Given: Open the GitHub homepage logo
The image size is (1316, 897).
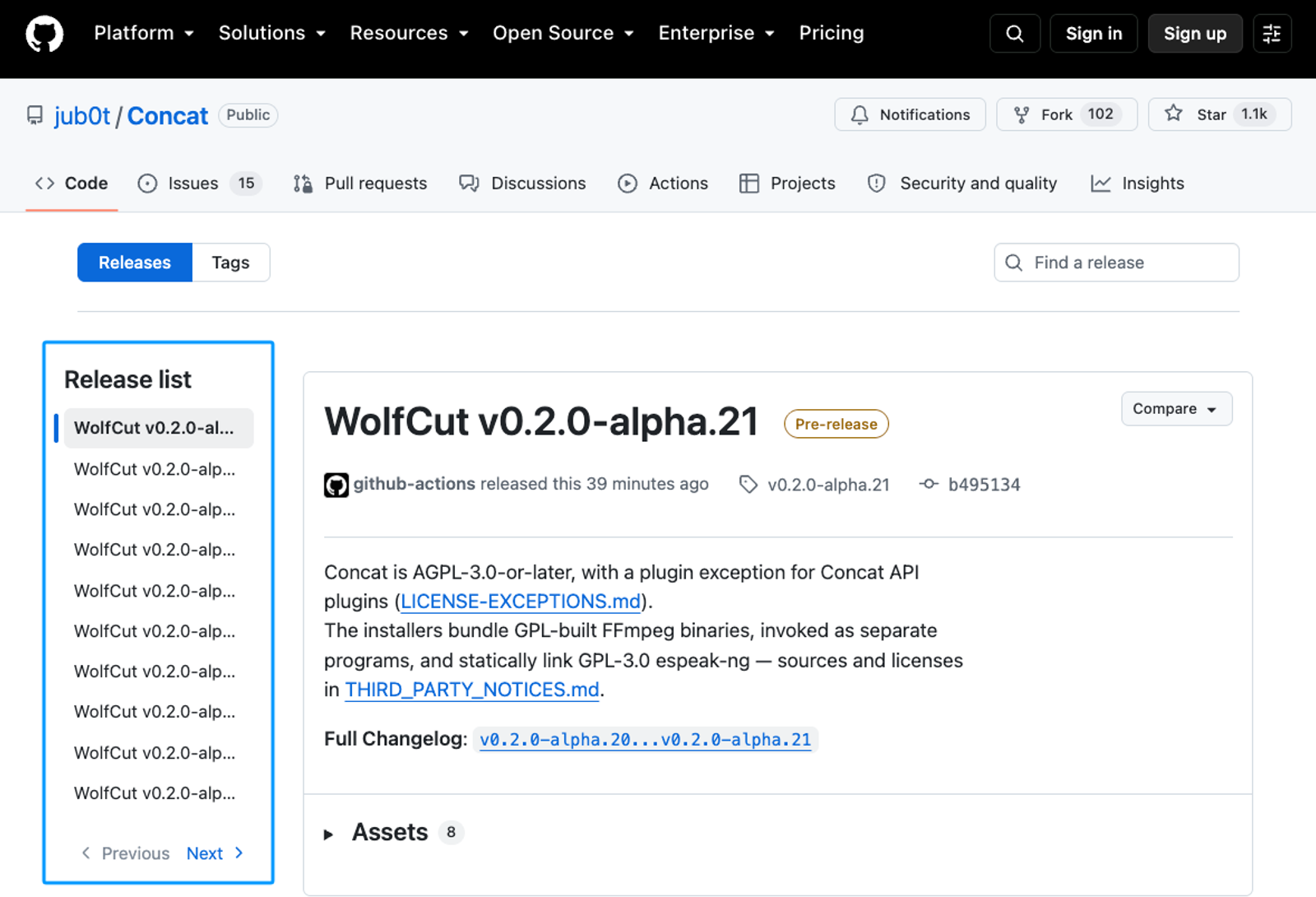Looking at the screenshot, I should coord(44,34).
